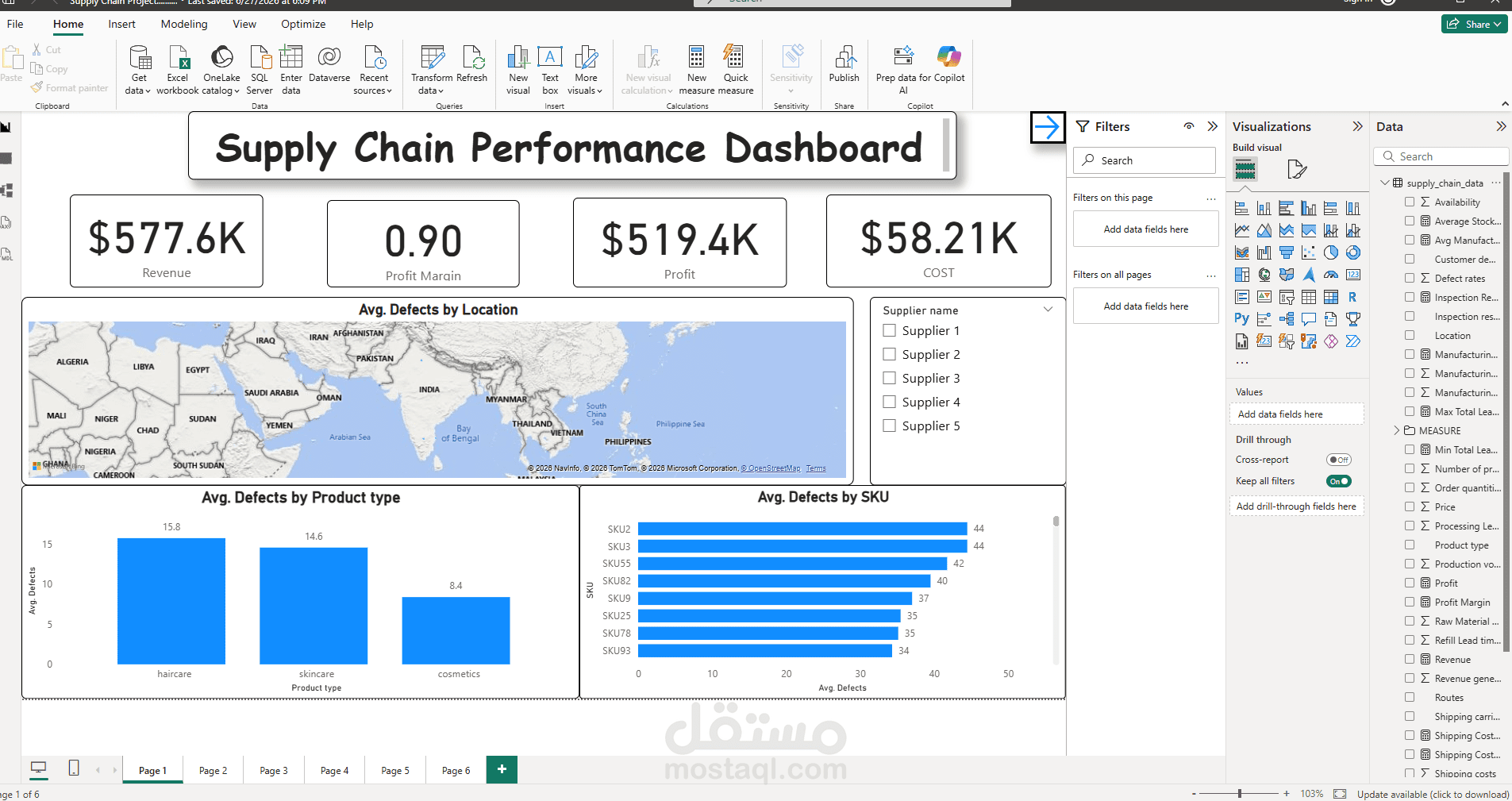Select the Key influencers trophy visual icon

coord(1353,319)
